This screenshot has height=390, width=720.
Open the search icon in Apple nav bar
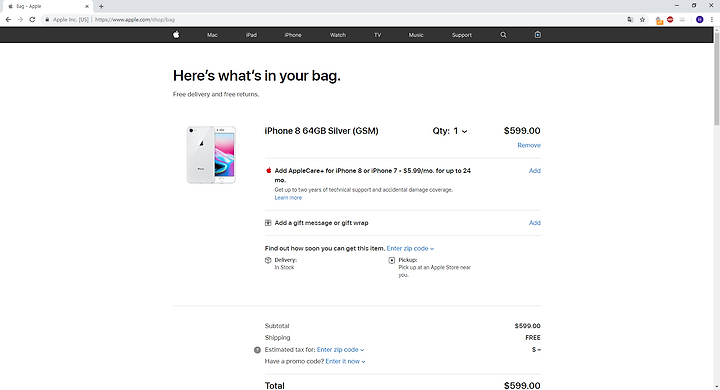[x=503, y=35]
